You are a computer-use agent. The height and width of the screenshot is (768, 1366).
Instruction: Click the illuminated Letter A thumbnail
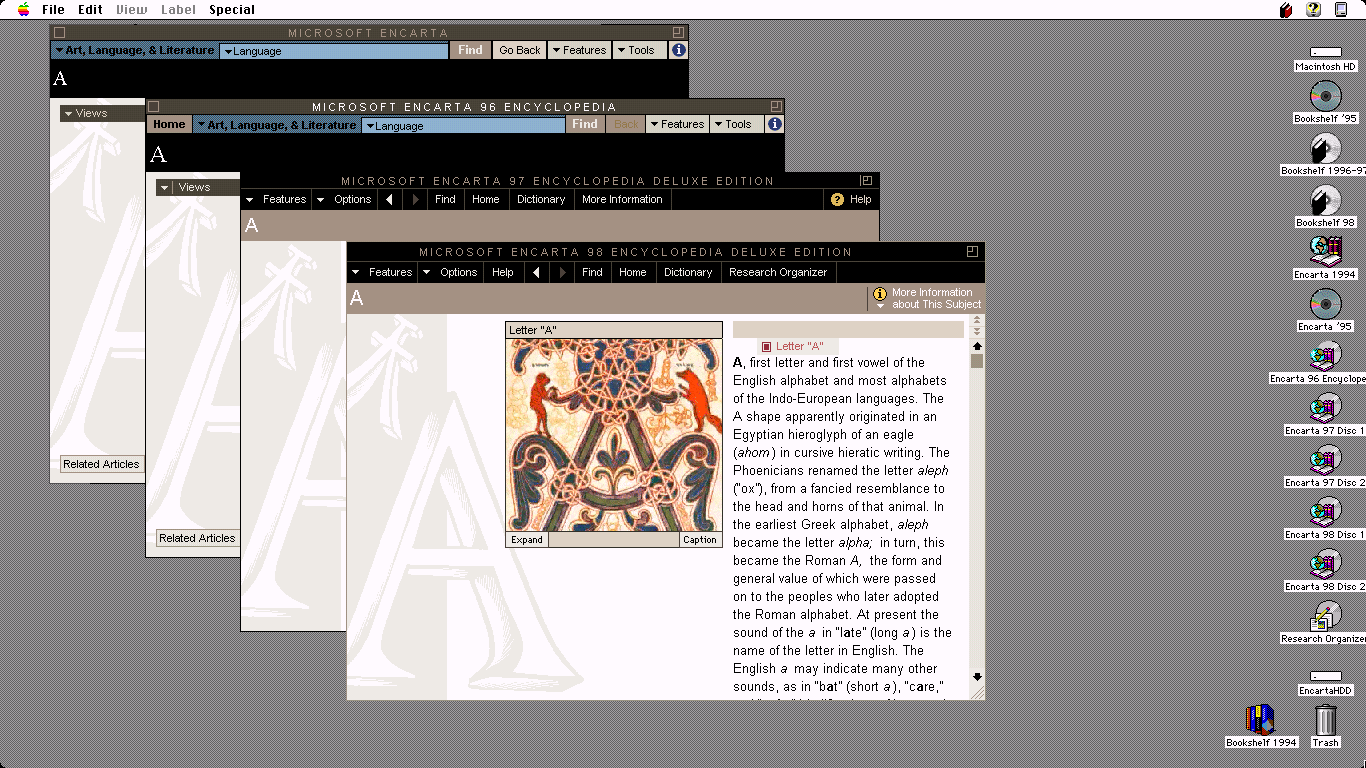click(x=614, y=435)
